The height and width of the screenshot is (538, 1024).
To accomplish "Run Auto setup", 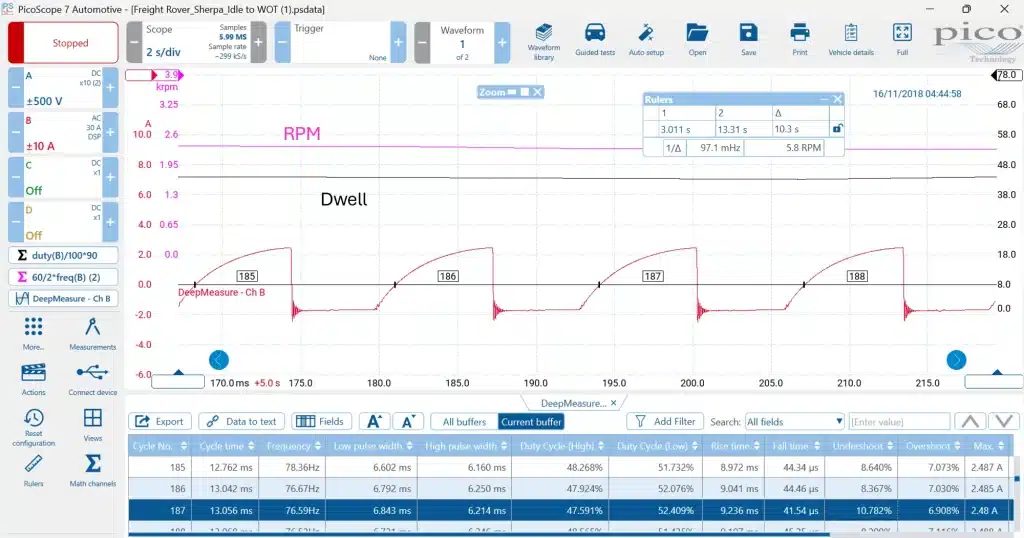I will [x=646, y=40].
